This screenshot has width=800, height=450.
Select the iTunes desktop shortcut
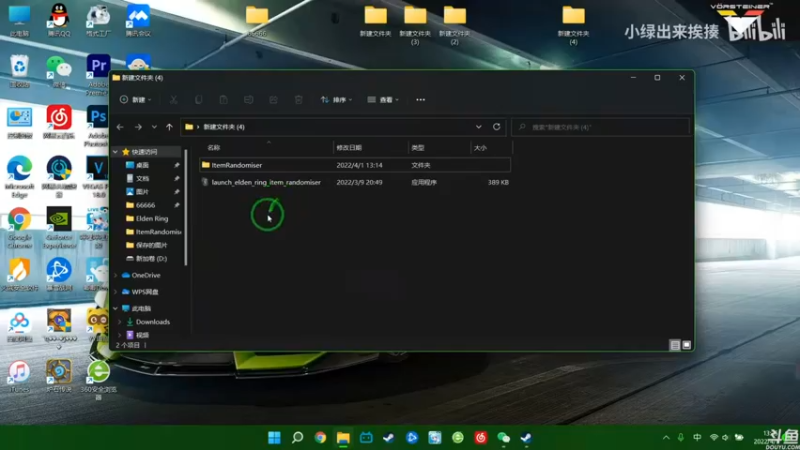[19, 376]
